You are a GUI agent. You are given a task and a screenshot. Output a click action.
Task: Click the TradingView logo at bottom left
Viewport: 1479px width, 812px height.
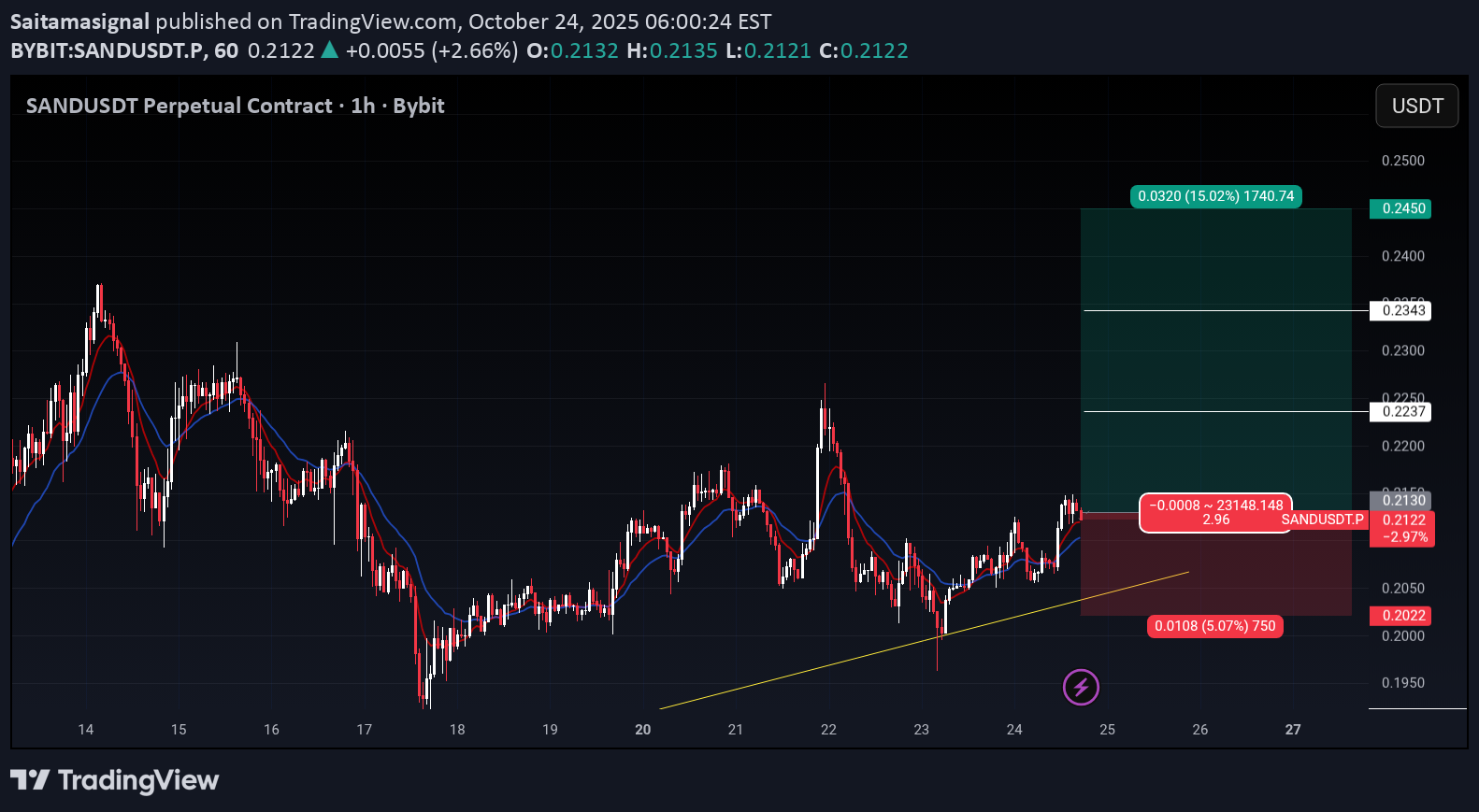coord(114,780)
